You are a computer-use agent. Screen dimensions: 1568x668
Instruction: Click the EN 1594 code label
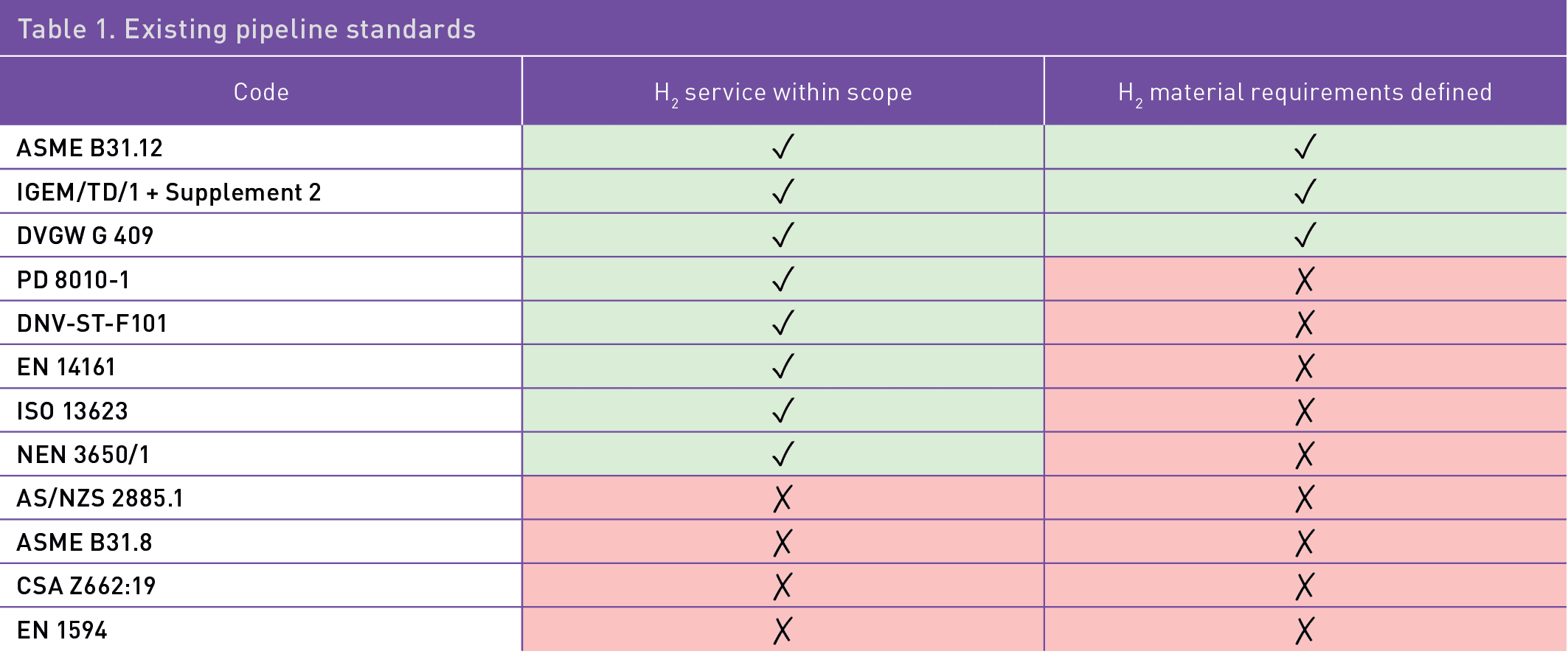click(x=62, y=630)
